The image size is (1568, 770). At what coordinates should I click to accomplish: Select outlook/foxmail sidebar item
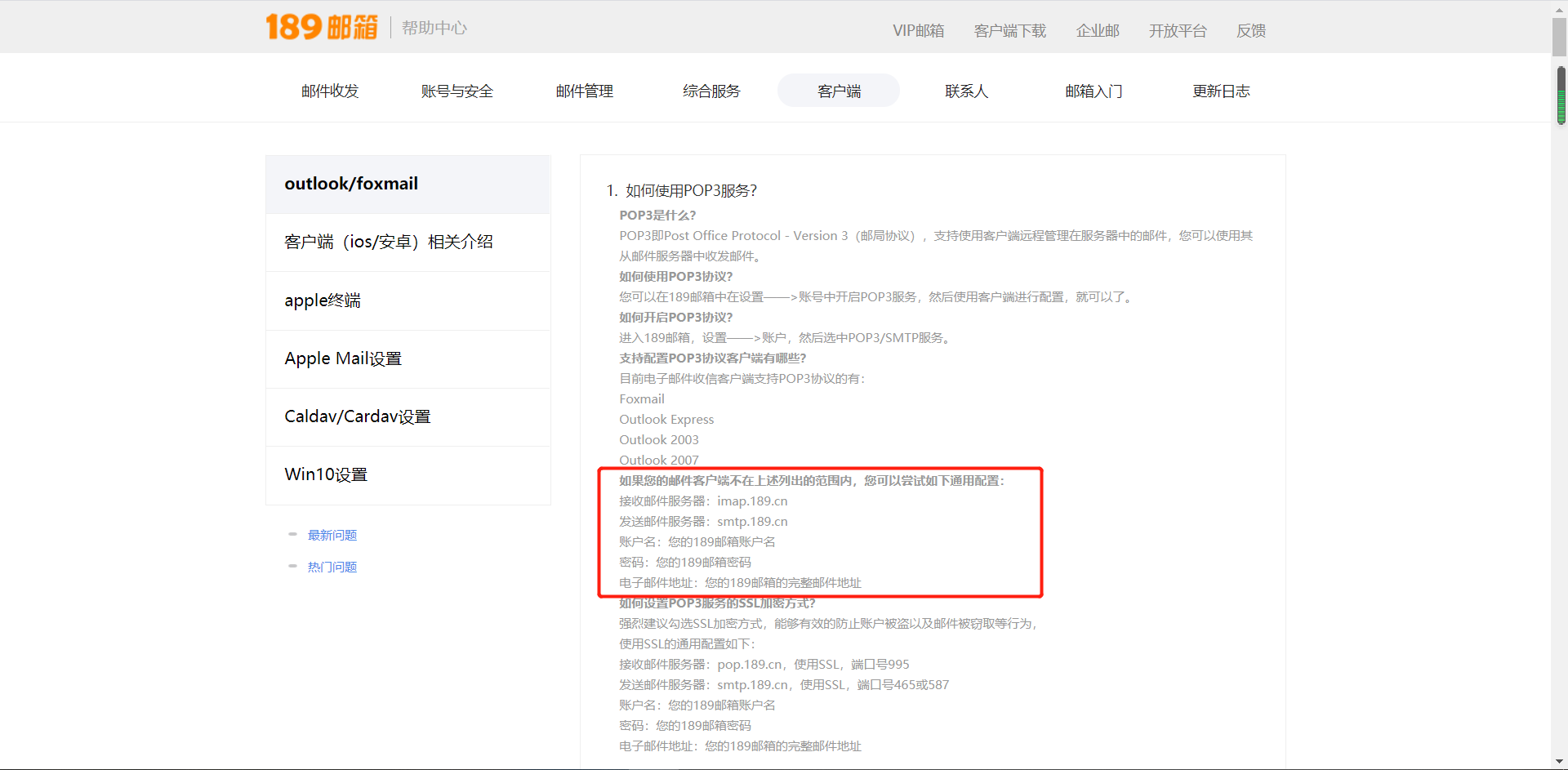click(408, 185)
